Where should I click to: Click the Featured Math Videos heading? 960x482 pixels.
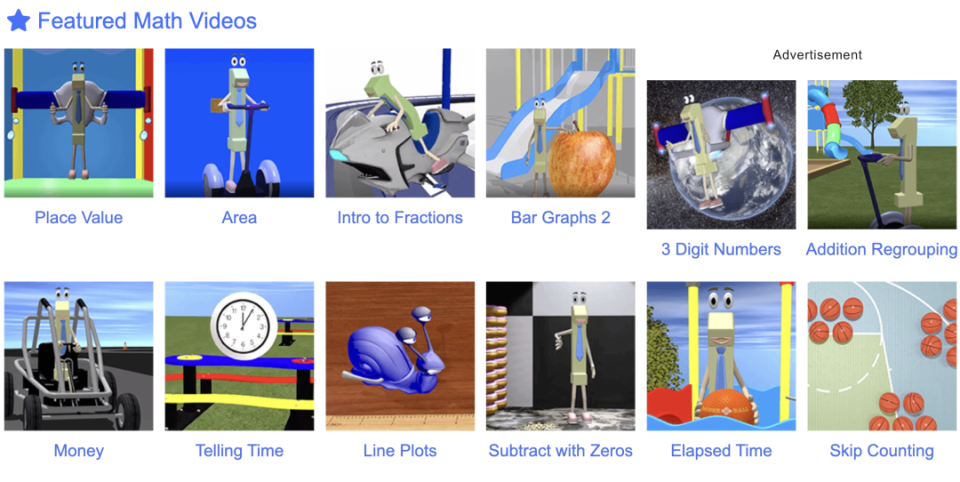point(147,21)
